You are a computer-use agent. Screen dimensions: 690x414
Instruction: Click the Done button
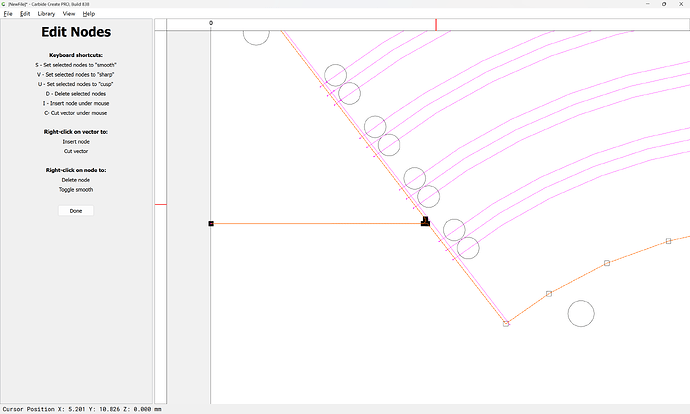(76, 211)
